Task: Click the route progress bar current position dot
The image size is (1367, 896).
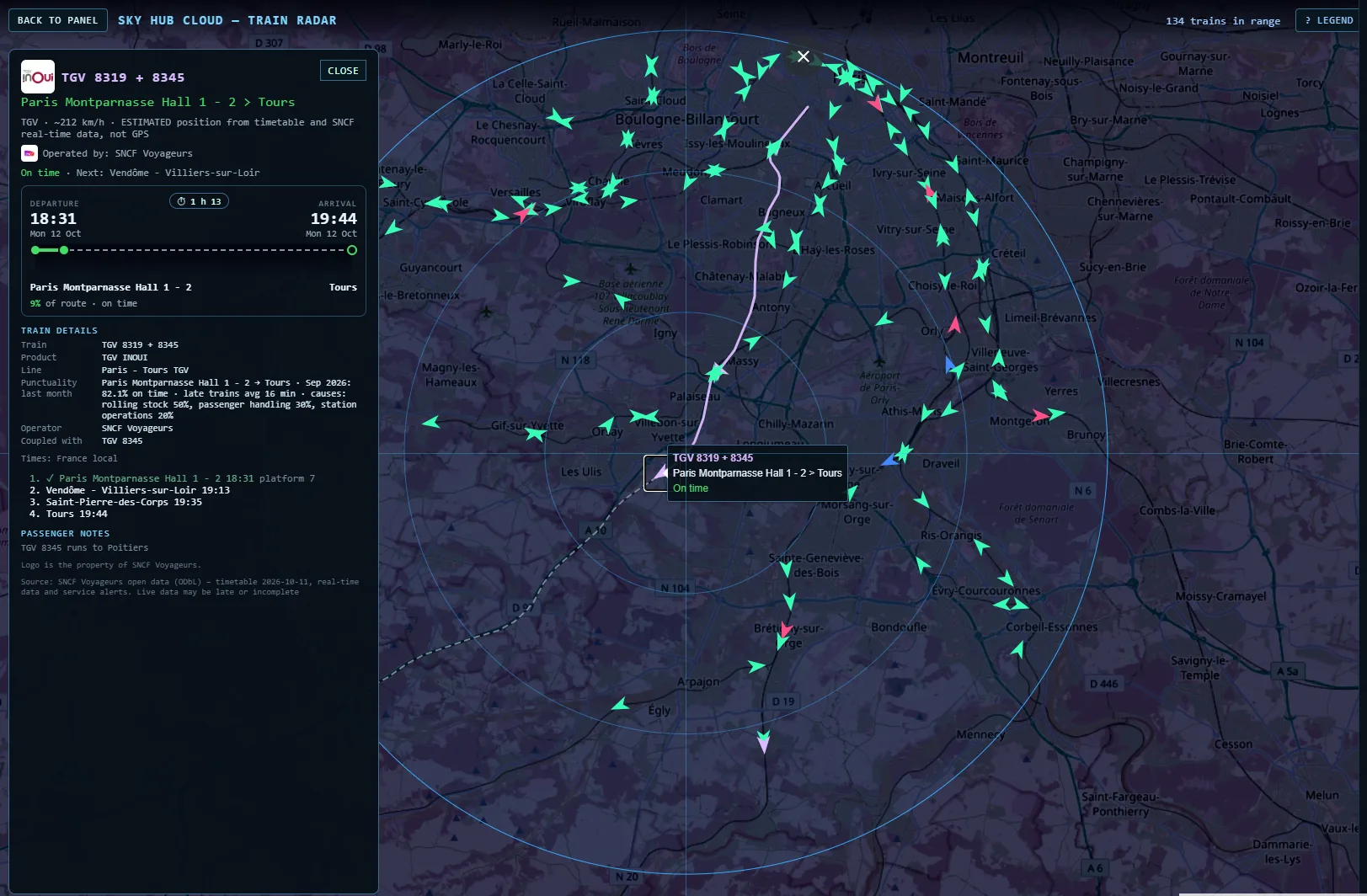Action: click(64, 250)
